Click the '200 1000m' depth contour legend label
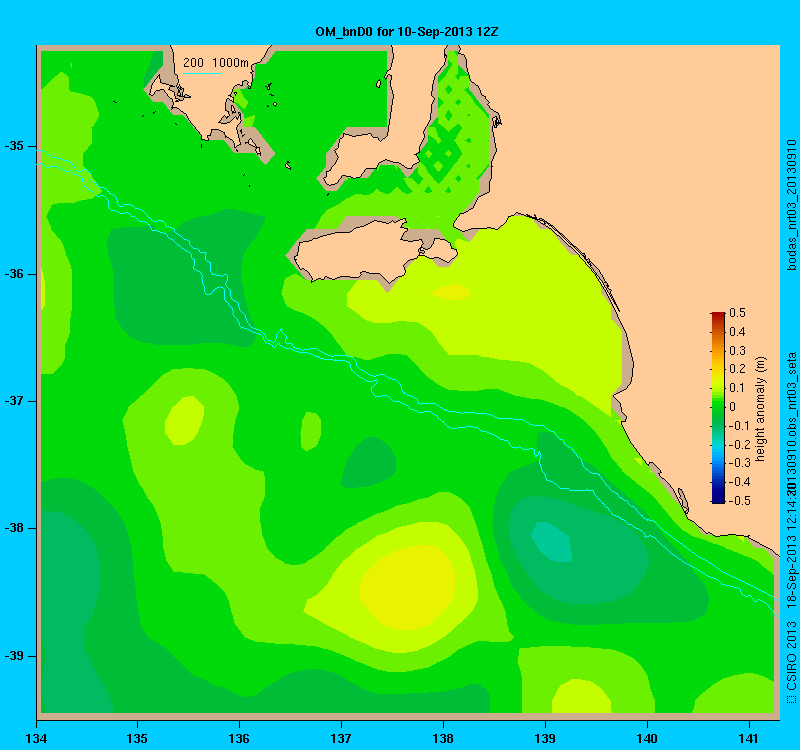Screen dimensions: 800x750 pyautogui.click(x=216, y=63)
